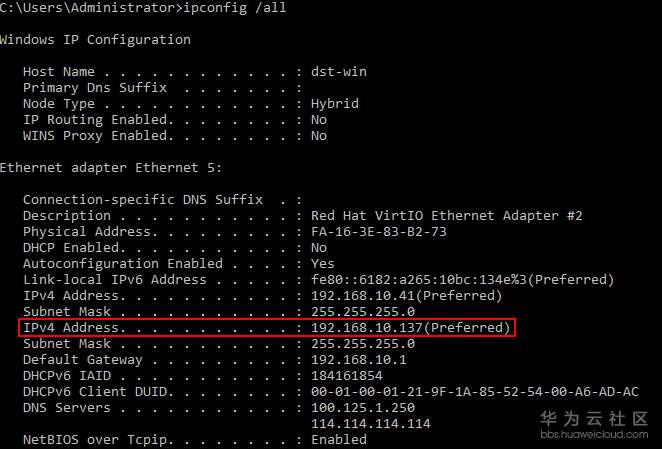Viewport: 662px width, 449px height.
Task: Click the highlighted IPv4 address 192.168.10.137
Action: coord(411,328)
